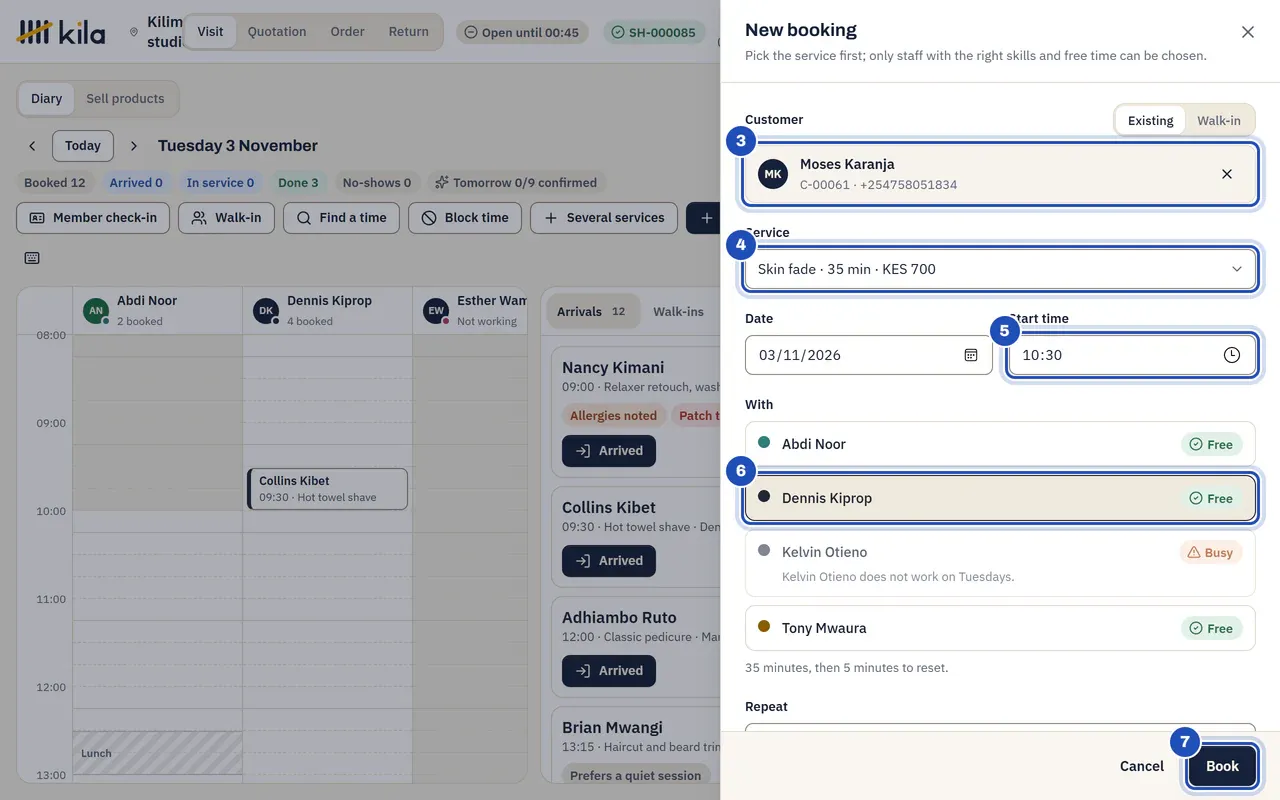This screenshot has width=1280, height=800.
Task: Select the Diary tab
Action: 46,98
